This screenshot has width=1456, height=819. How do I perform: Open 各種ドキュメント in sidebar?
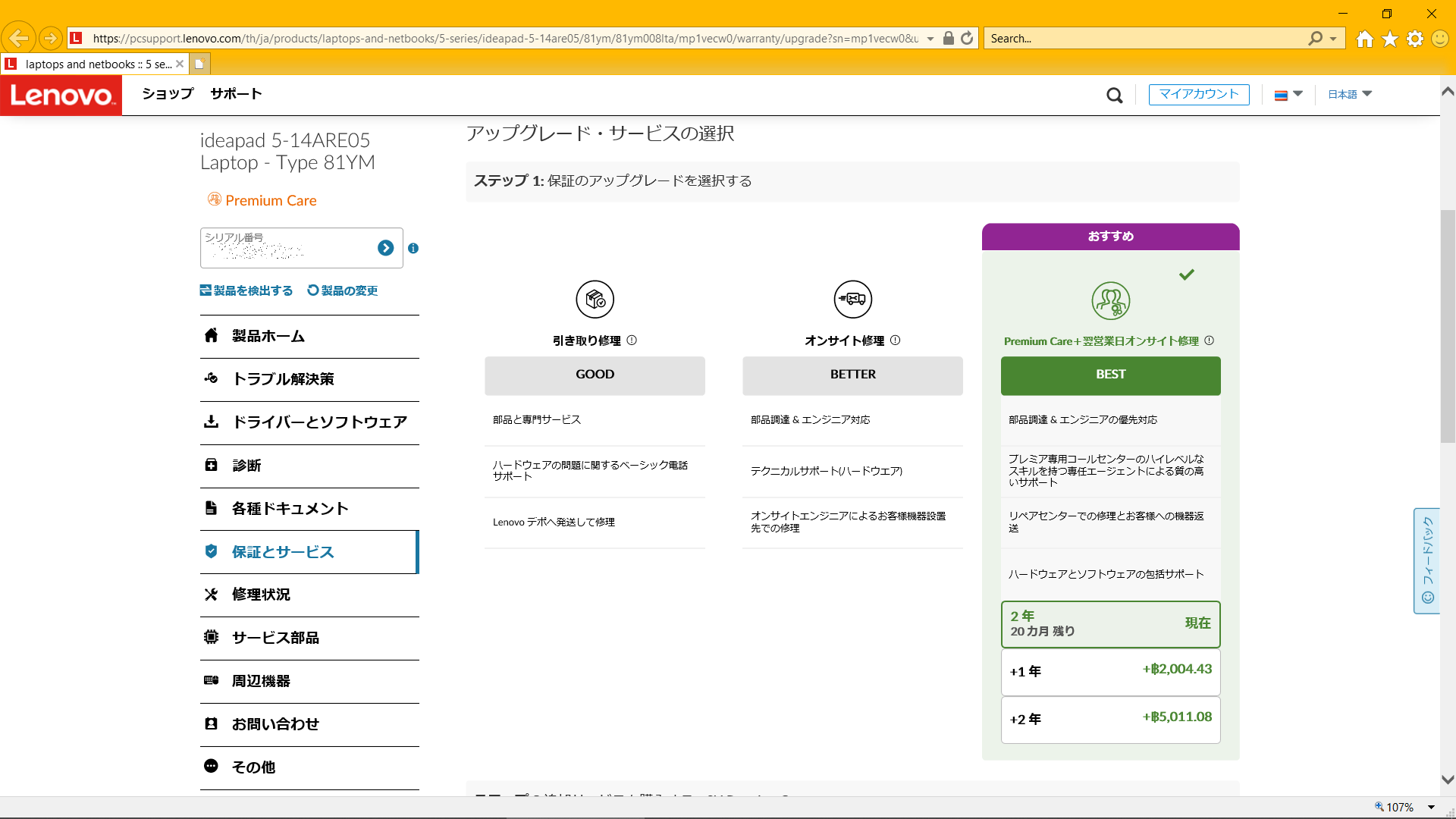click(309, 509)
